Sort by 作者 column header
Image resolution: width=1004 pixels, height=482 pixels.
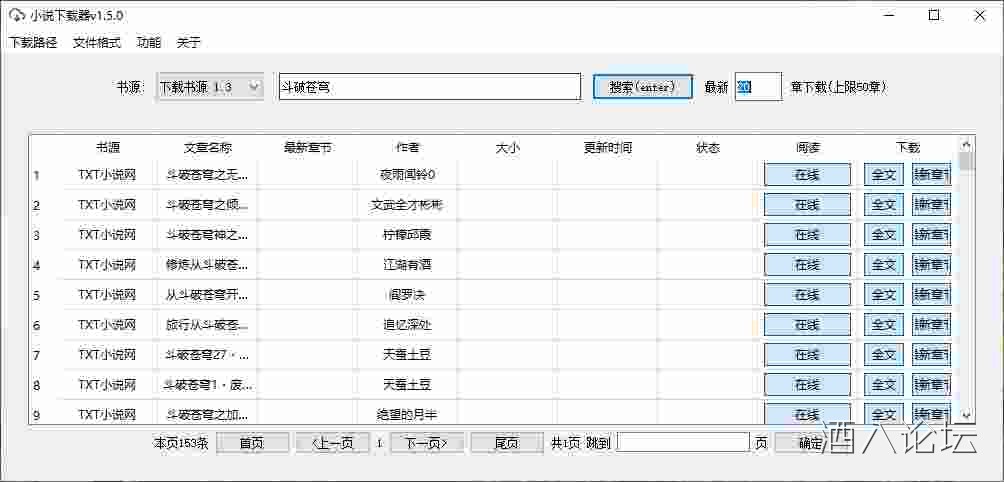click(407, 147)
